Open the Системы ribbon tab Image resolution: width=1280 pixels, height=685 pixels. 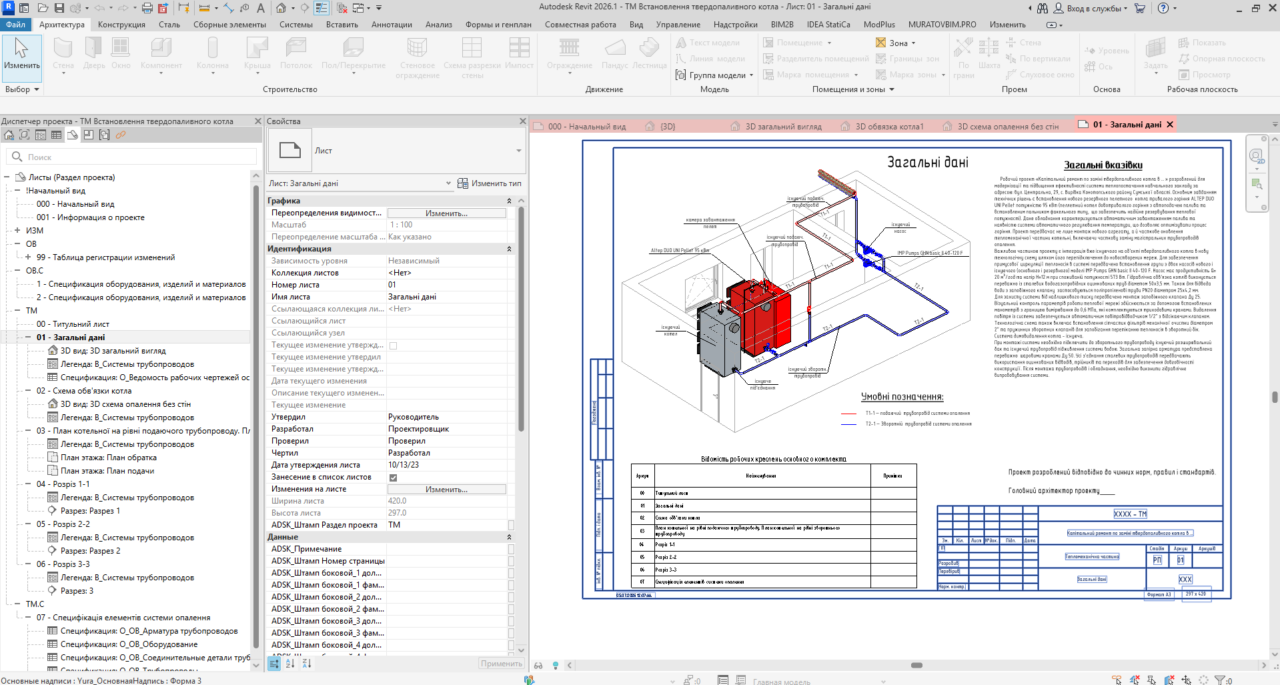pyautogui.click(x=296, y=23)
